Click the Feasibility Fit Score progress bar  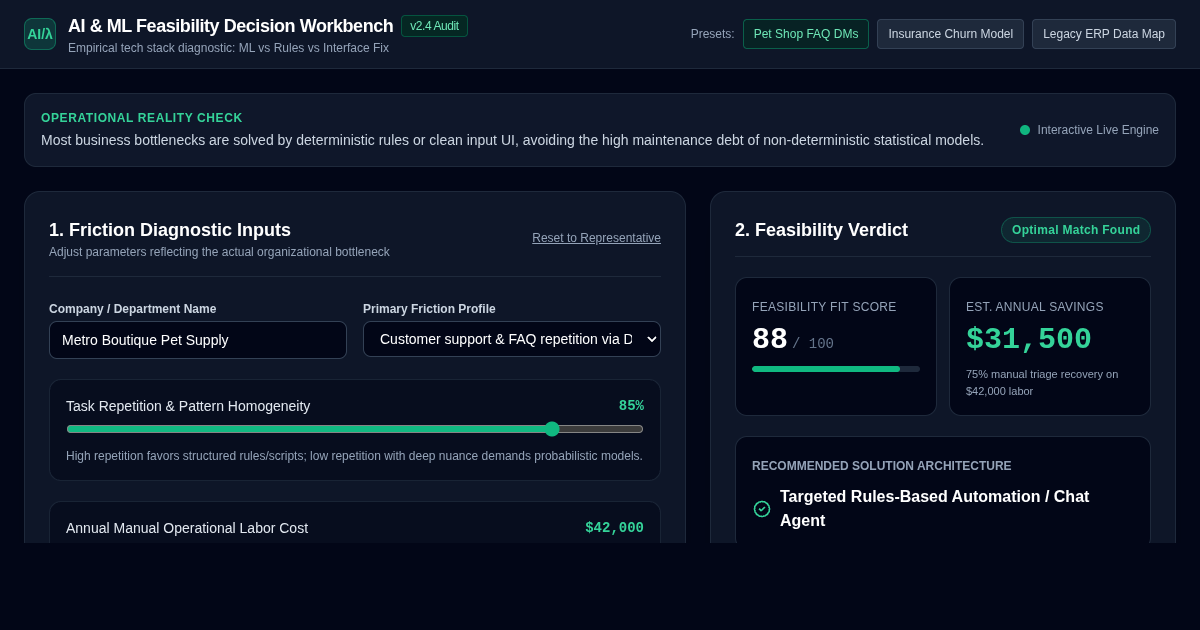coord(836,369)
